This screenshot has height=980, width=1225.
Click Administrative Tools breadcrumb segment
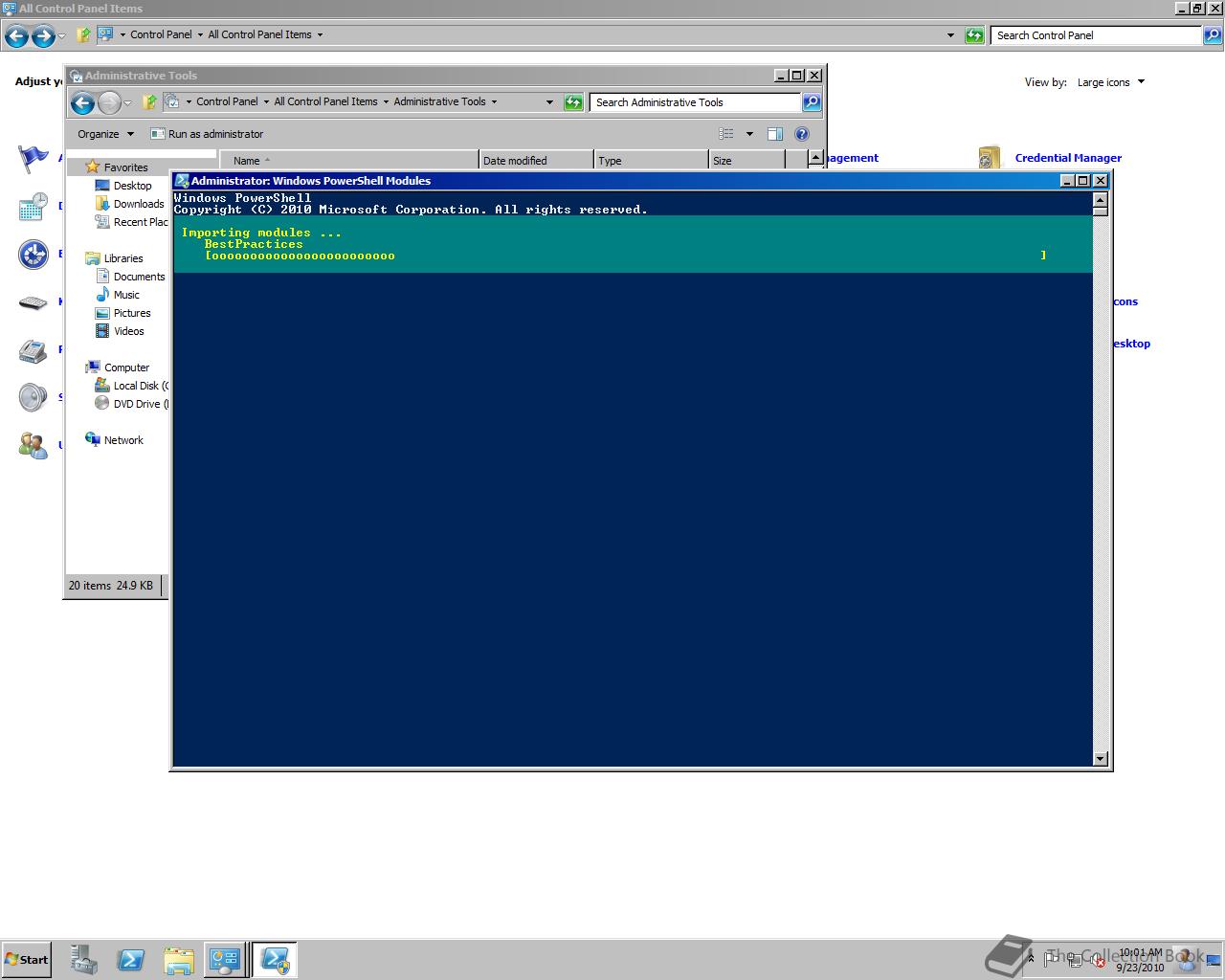tap(439, 101)
